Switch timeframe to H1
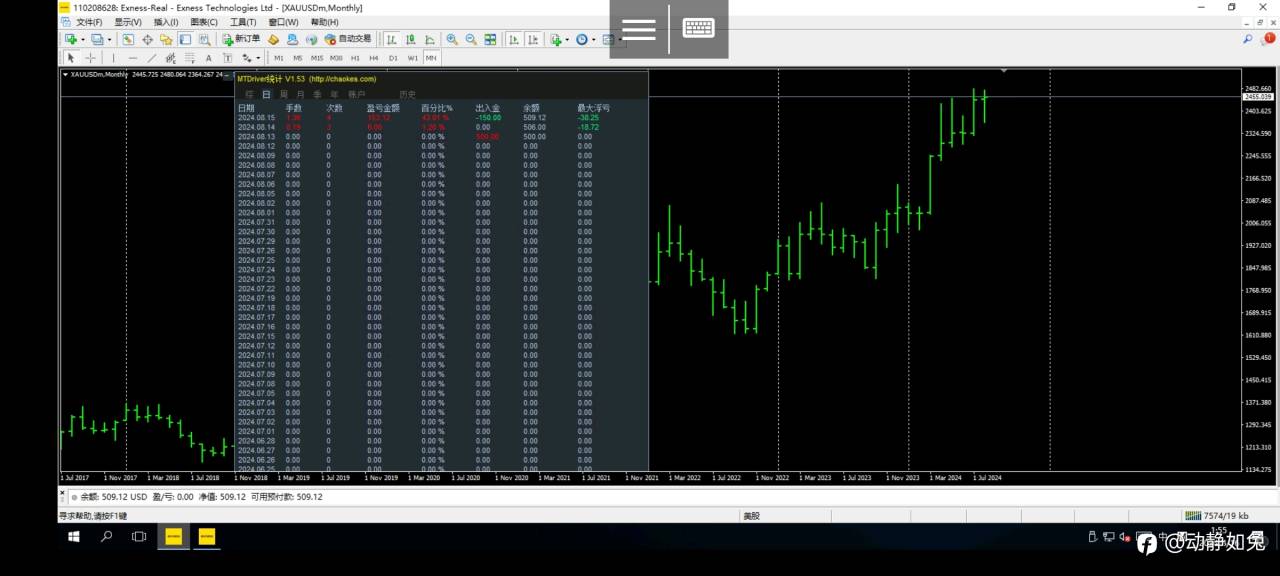This screenshot has height=576, width=1280. tap(355, 58)
